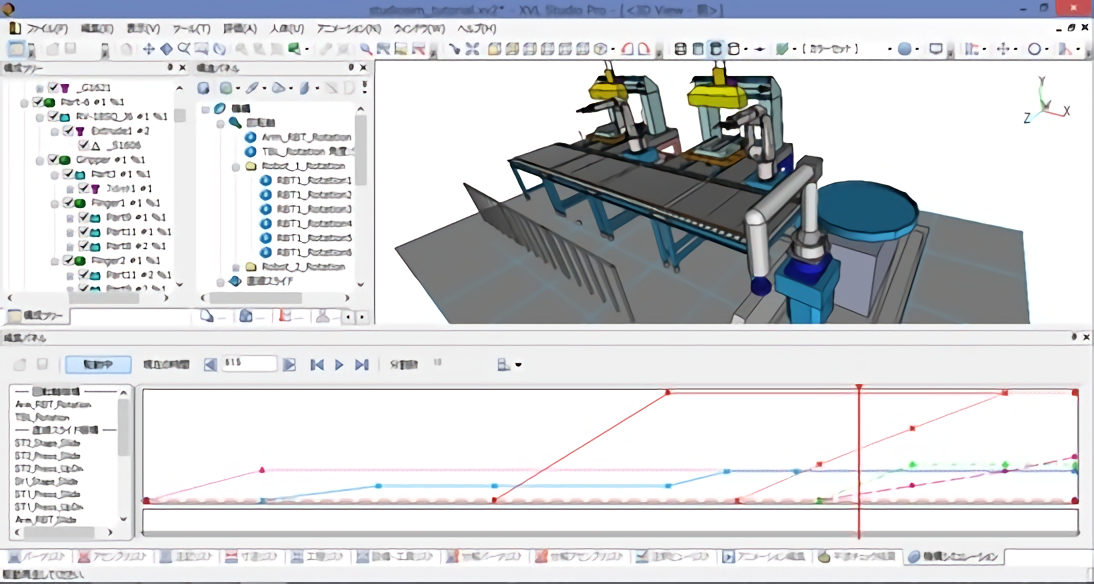Open dropdown arrow beside green flag icon

[x=307, y=50]
